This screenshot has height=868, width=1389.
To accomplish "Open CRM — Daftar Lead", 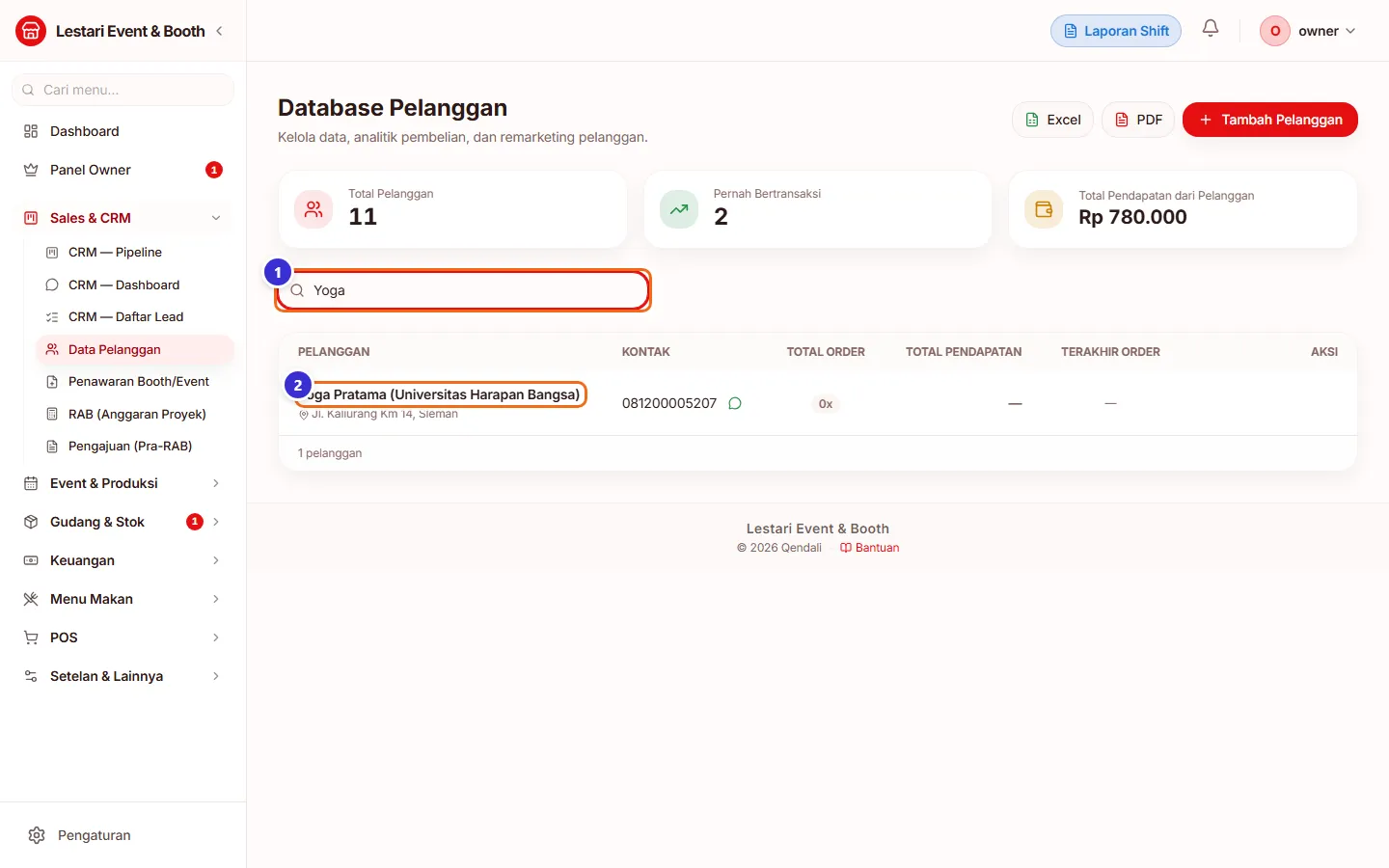I will pyautogui.click(x=135, y=317).
